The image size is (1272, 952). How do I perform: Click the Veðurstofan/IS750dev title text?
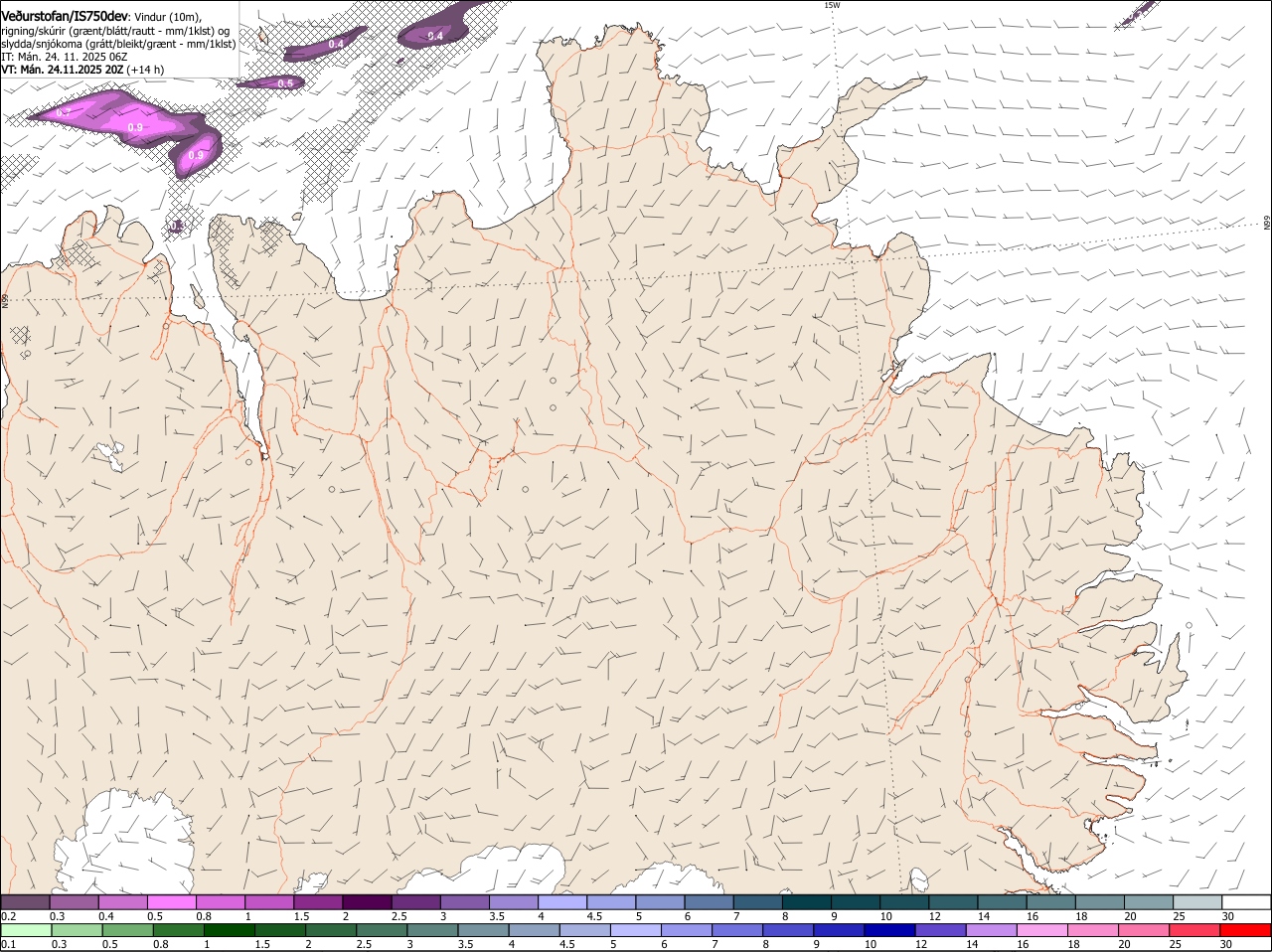click(64, 16)
